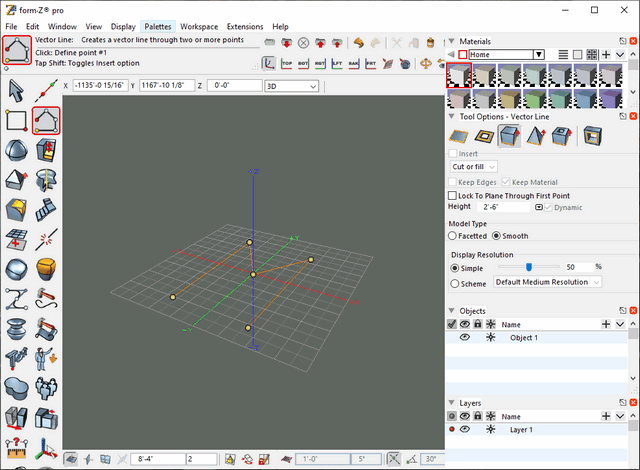
Task: Select the Vector Line tool in left toolbar
Action: click(x=45, y=120)
